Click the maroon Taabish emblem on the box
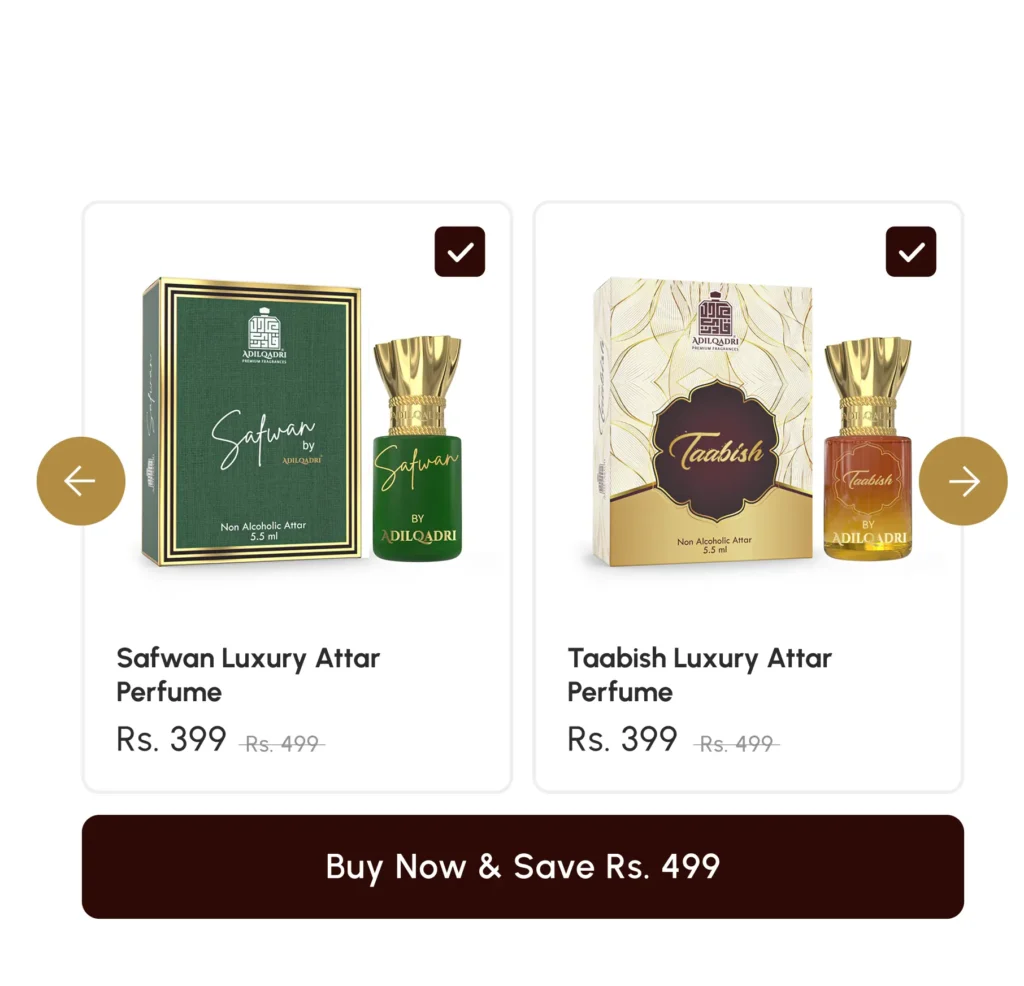The height and width of the screenshot is (986, 1024). [716, 451]
